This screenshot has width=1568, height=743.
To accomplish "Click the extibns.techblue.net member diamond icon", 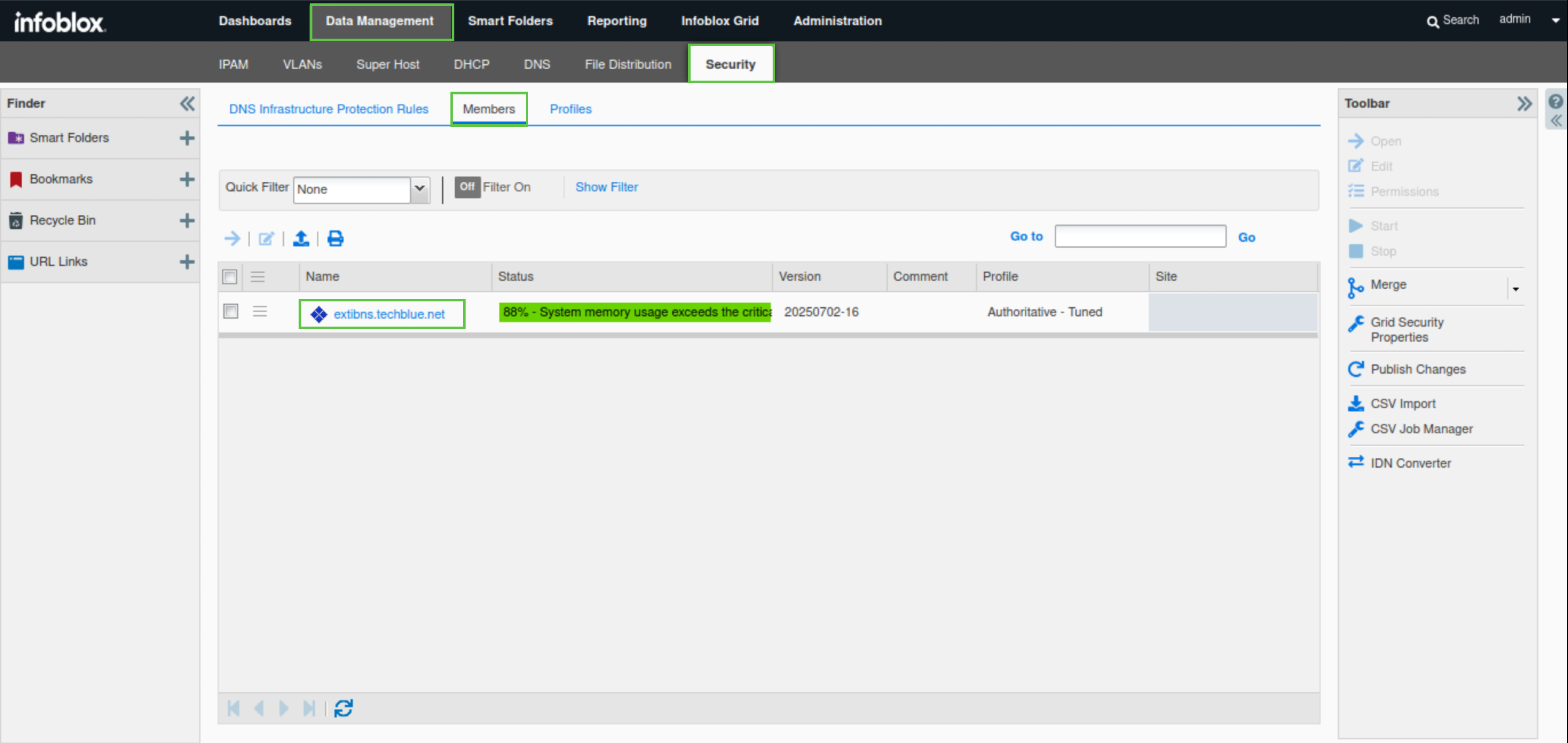I will [318, 314].
